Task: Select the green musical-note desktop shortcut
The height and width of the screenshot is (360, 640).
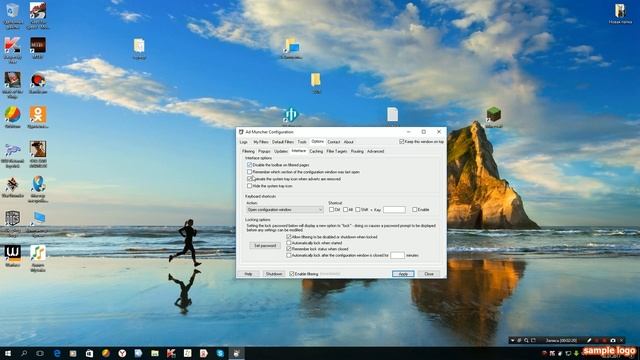Action: point(38,258)
